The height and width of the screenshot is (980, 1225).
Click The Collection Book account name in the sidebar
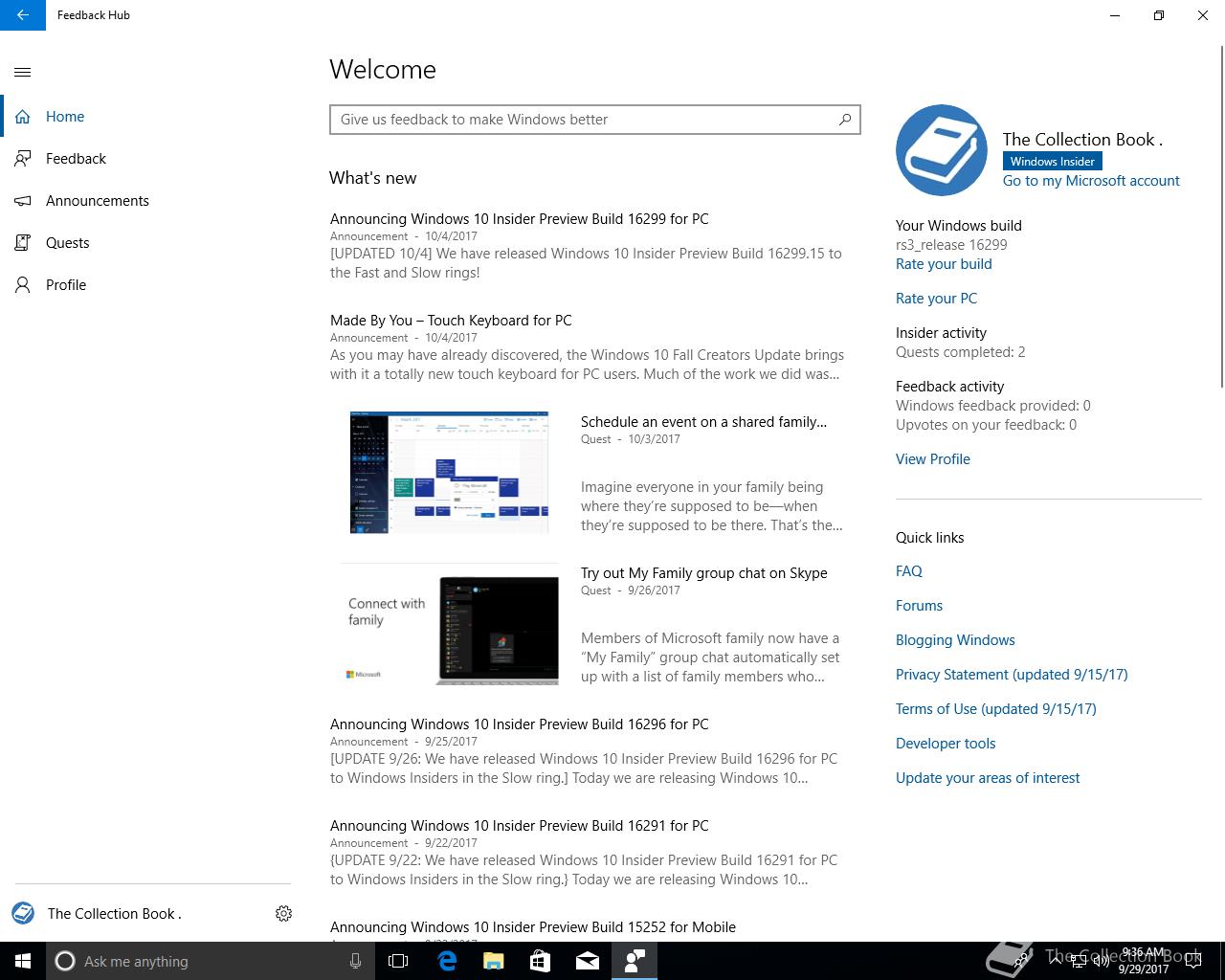115,914
